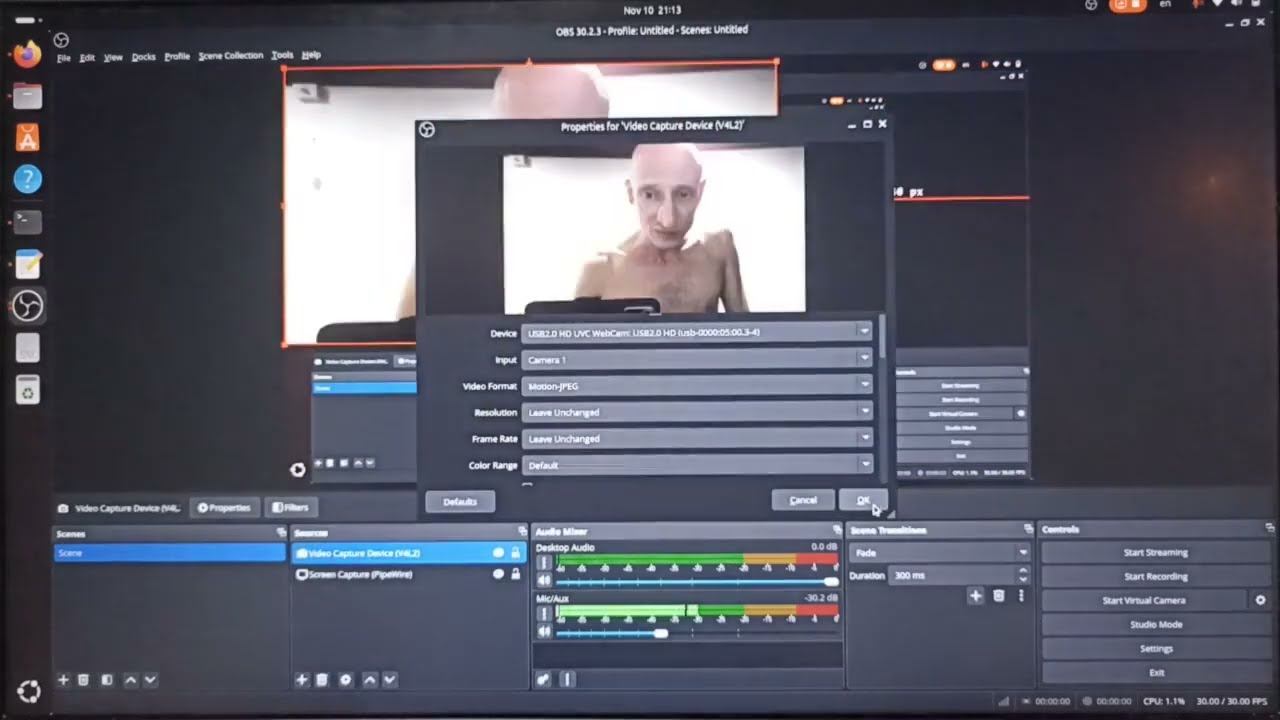Pop out the Sources dock
This screenshot has height=720, width=1280.
pyautogui.click(x=522, y=532)
